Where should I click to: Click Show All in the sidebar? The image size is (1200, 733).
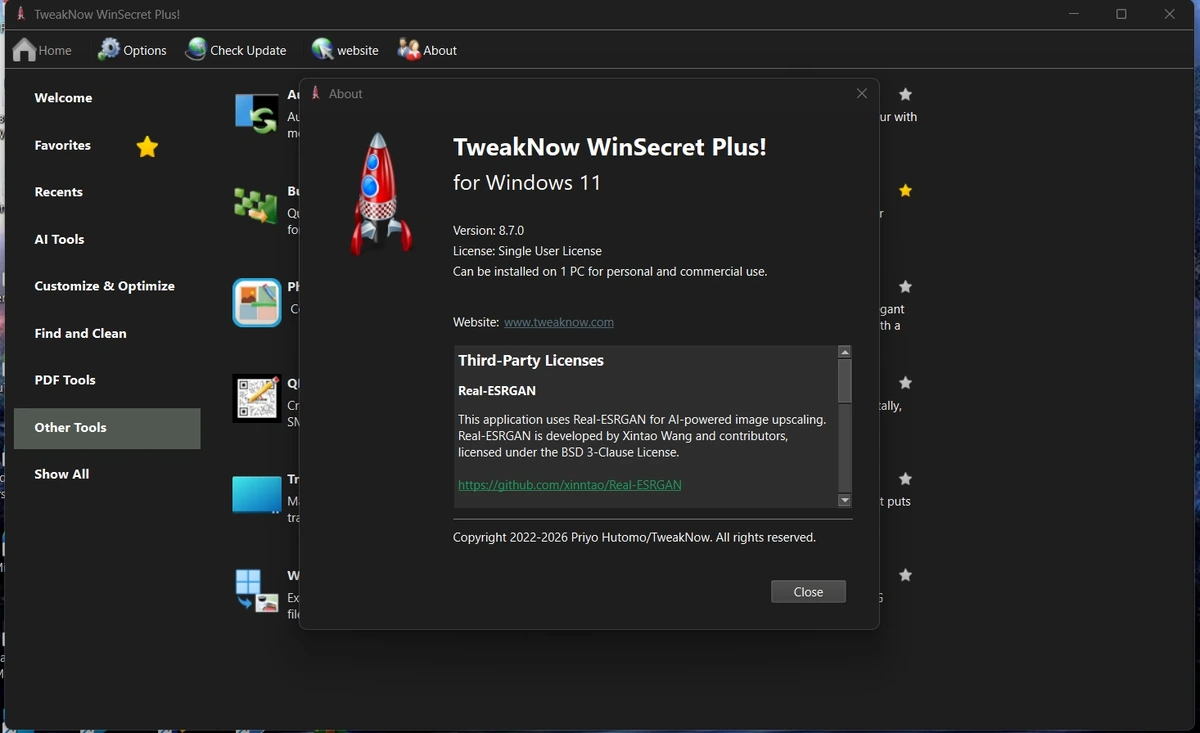tap(61, 474)
